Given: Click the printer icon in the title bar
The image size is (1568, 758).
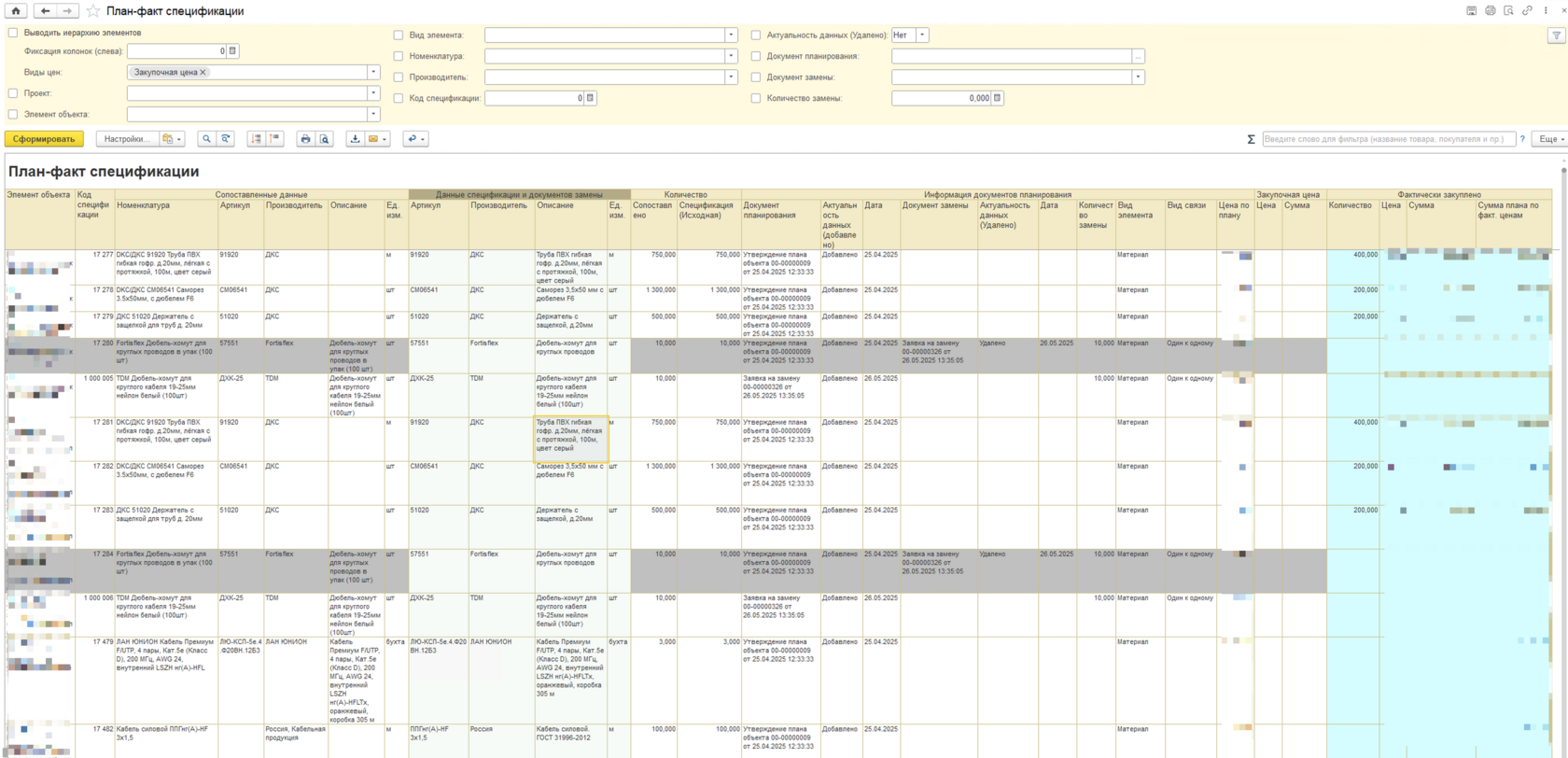Looking at the screenshot, I should tap(1491, 11).
